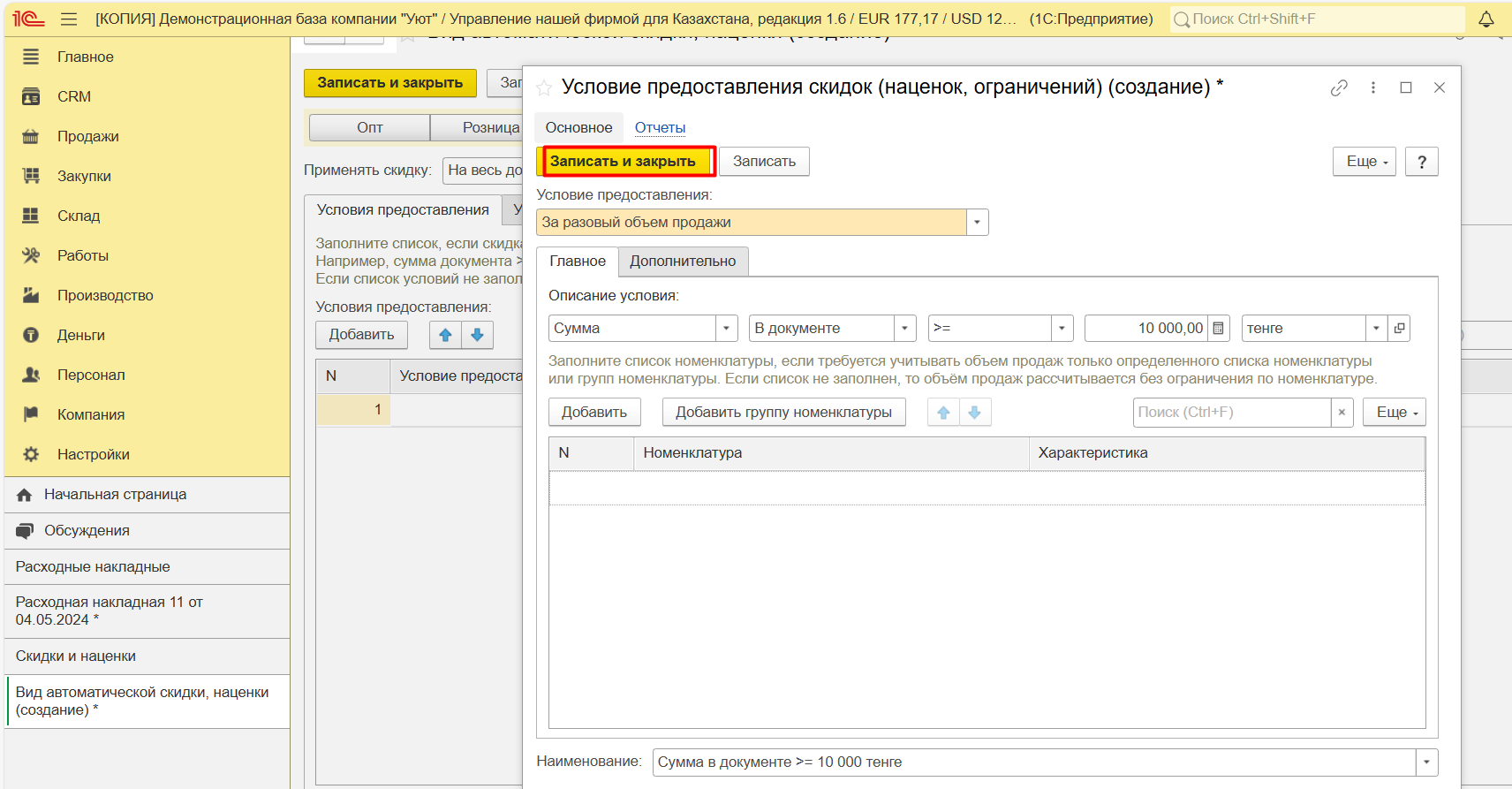Click the notifications bell icon
The width and height of the screenshot is (1512, 789).
point(1486,19)
